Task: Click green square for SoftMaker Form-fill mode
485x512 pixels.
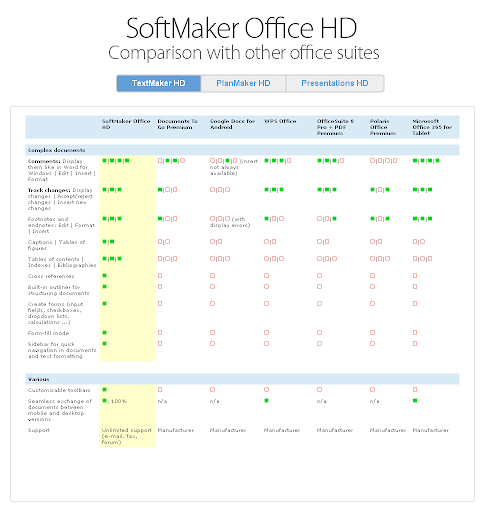Action: point(104,332)
